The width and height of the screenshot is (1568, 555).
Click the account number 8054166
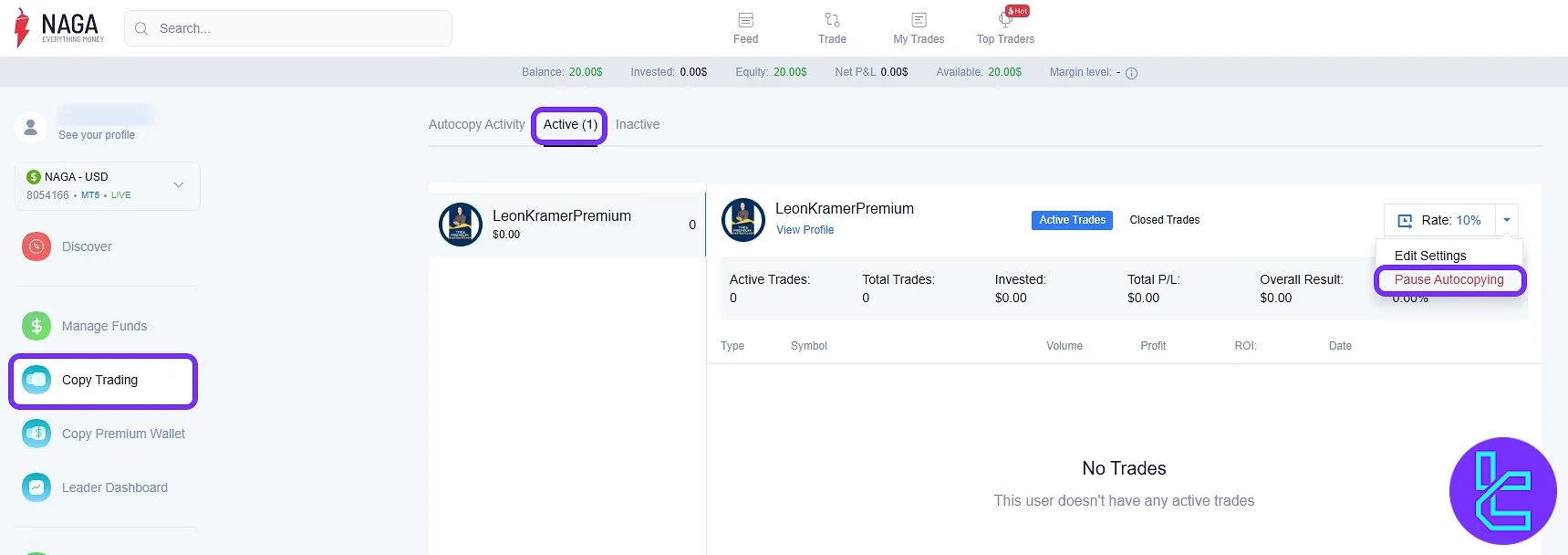point(47,195)
